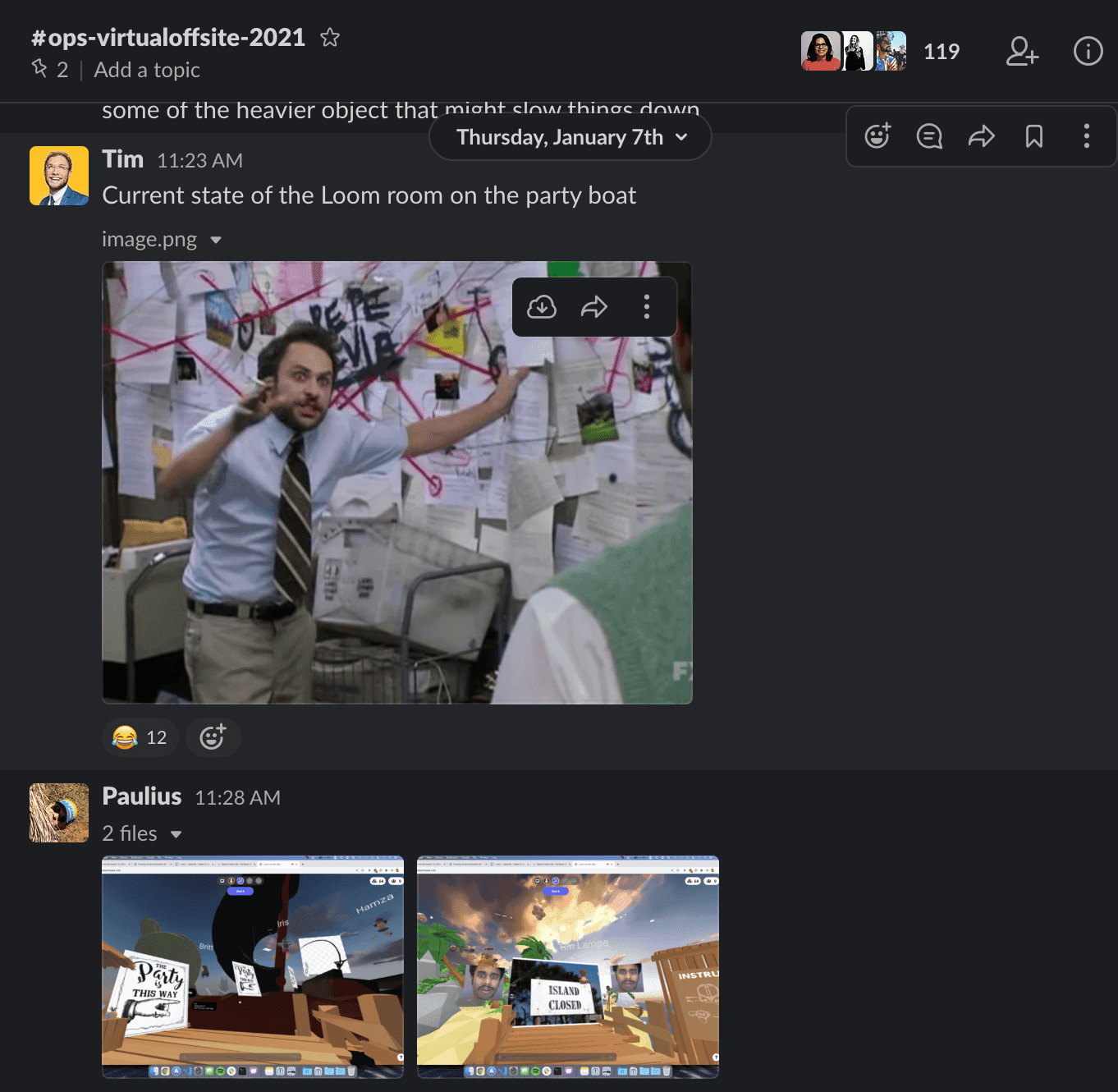This screenshot has width=1118, height=1092.
Task: Add a reaction below Tim's image
Action: 213,737
